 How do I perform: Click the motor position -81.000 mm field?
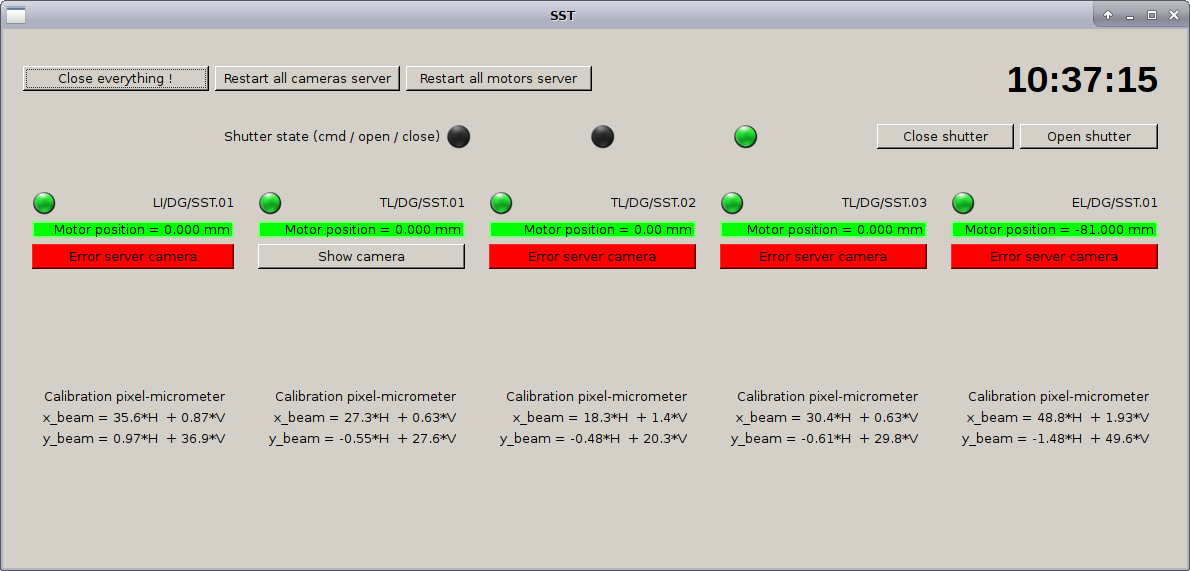[1054, 230]
